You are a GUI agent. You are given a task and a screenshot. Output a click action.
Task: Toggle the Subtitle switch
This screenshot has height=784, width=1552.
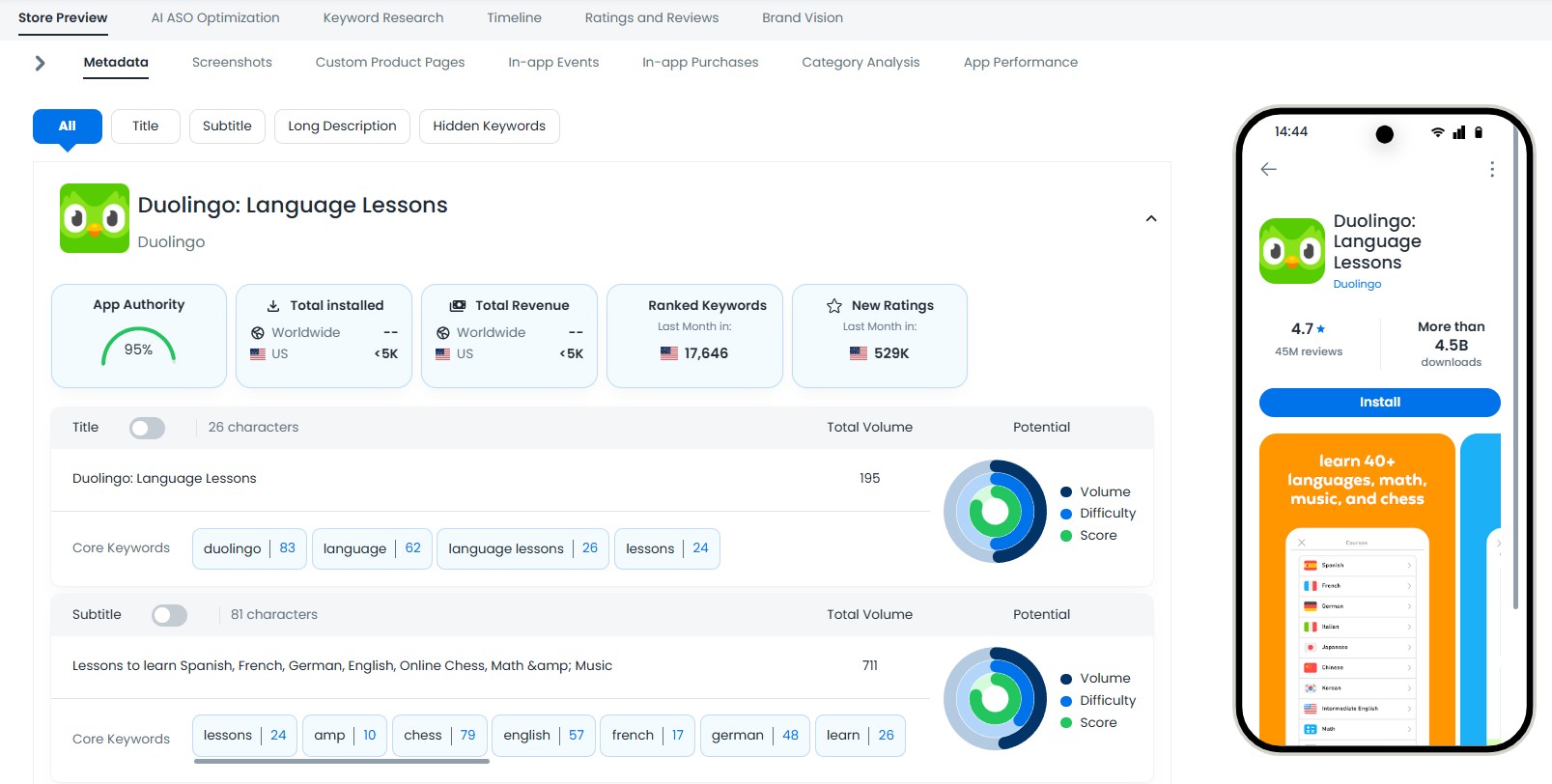tap(169, 615)
